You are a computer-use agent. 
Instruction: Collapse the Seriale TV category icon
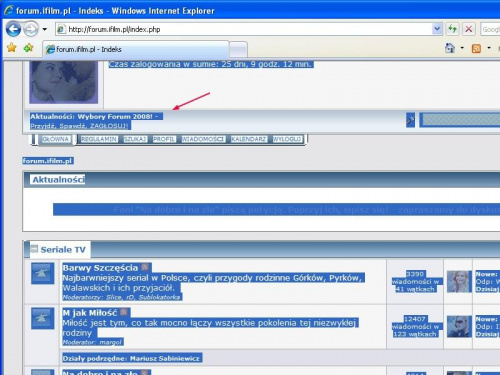[34, 249]
